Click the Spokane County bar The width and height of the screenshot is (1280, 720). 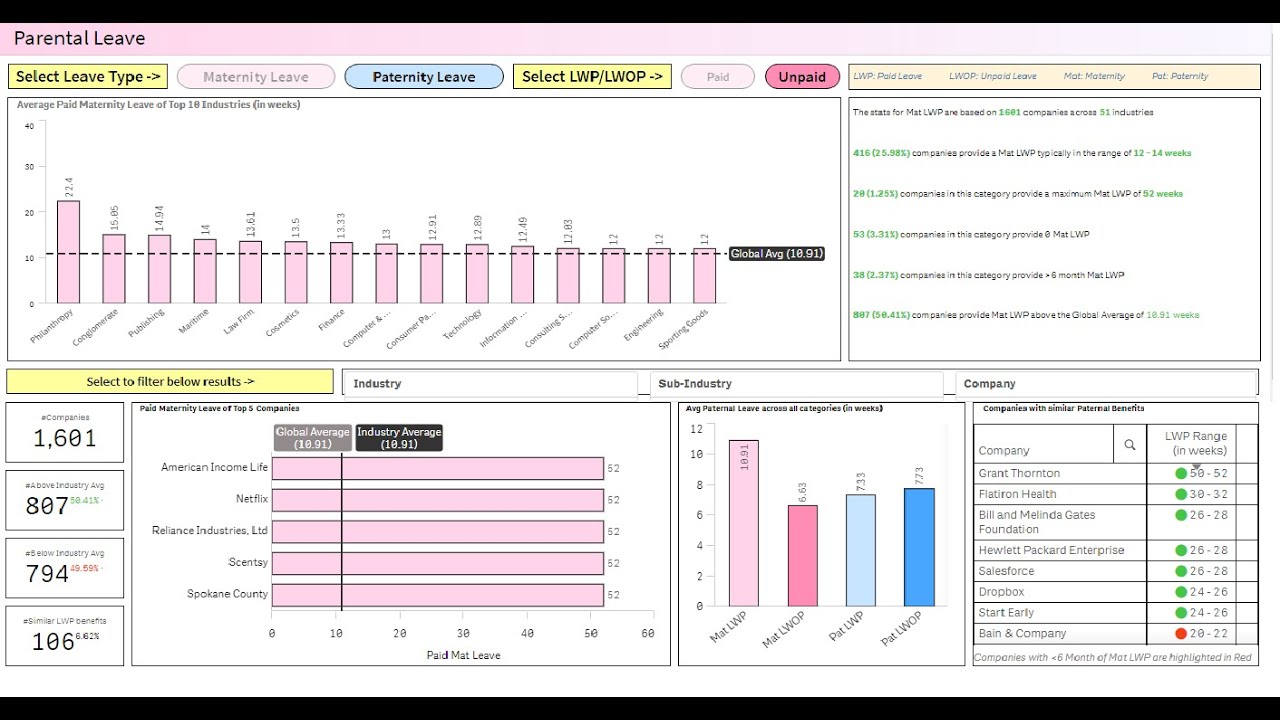click(x=438, y=594)
